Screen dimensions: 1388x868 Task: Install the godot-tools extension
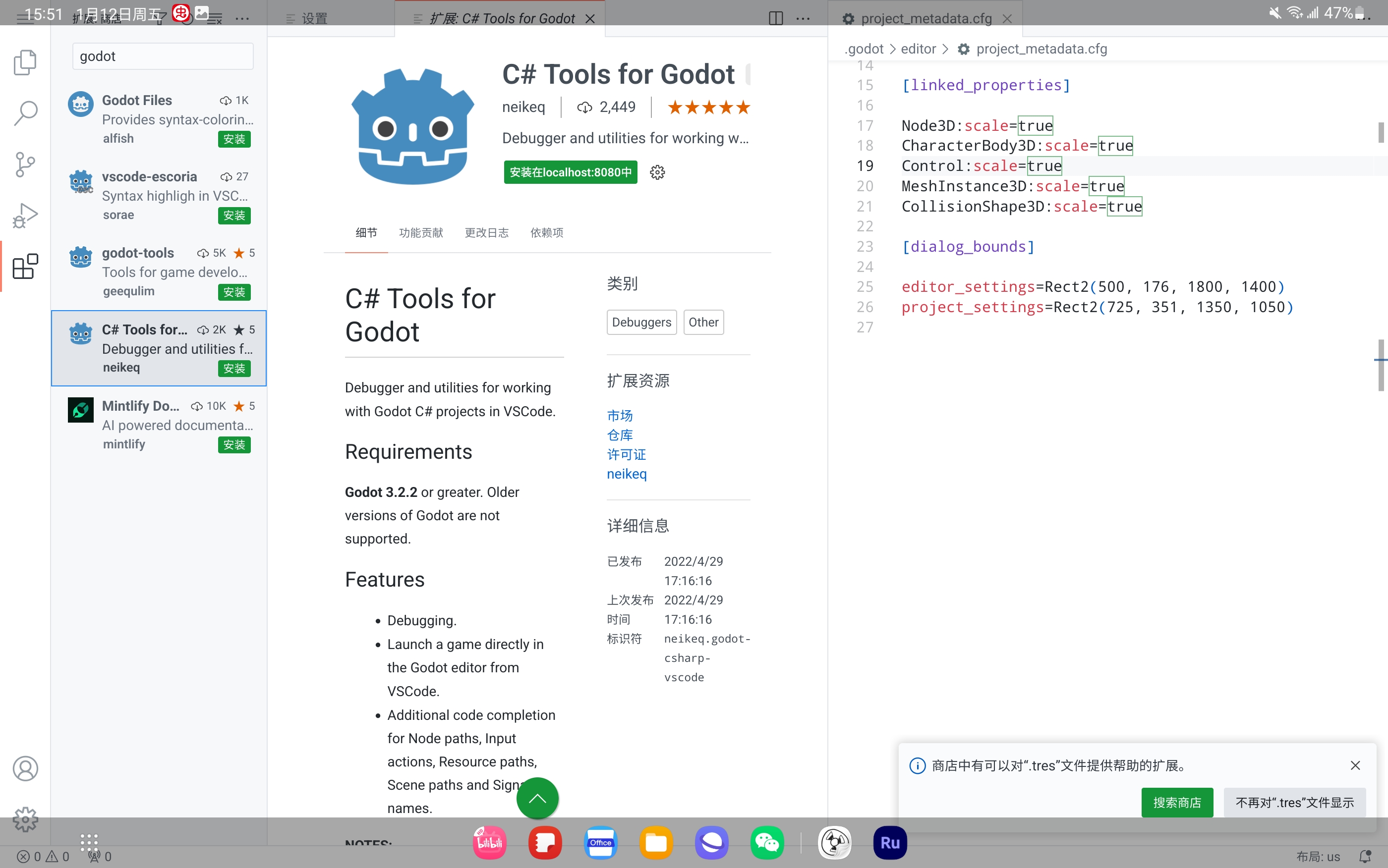[x=234, y=292]
